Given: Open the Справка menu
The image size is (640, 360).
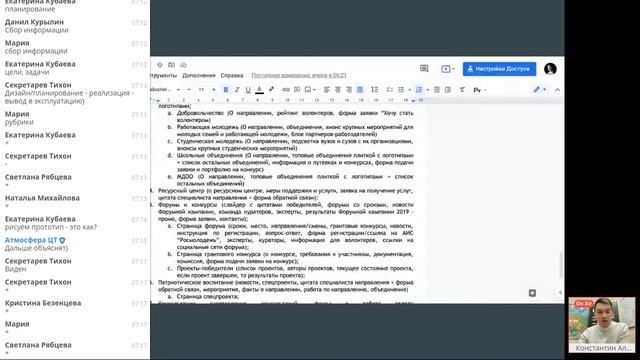Looking at the screenshot, I should 232,76.
